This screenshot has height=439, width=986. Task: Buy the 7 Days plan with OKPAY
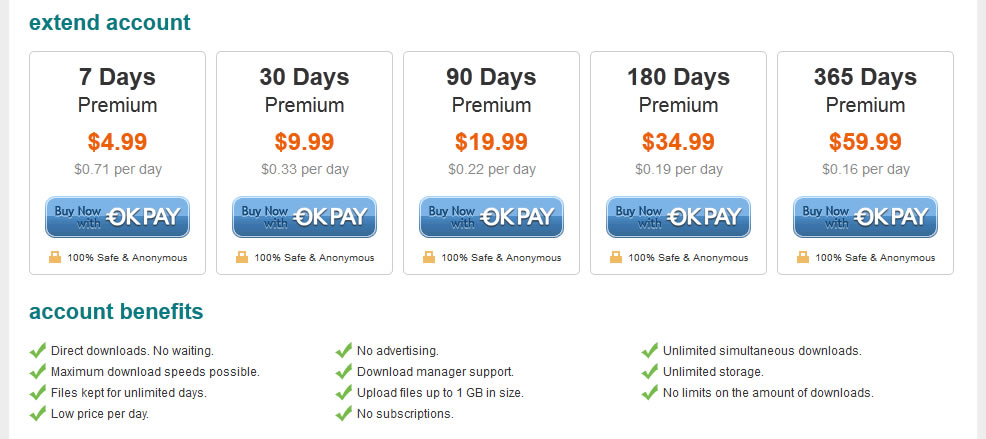click(x=117, y=217)
